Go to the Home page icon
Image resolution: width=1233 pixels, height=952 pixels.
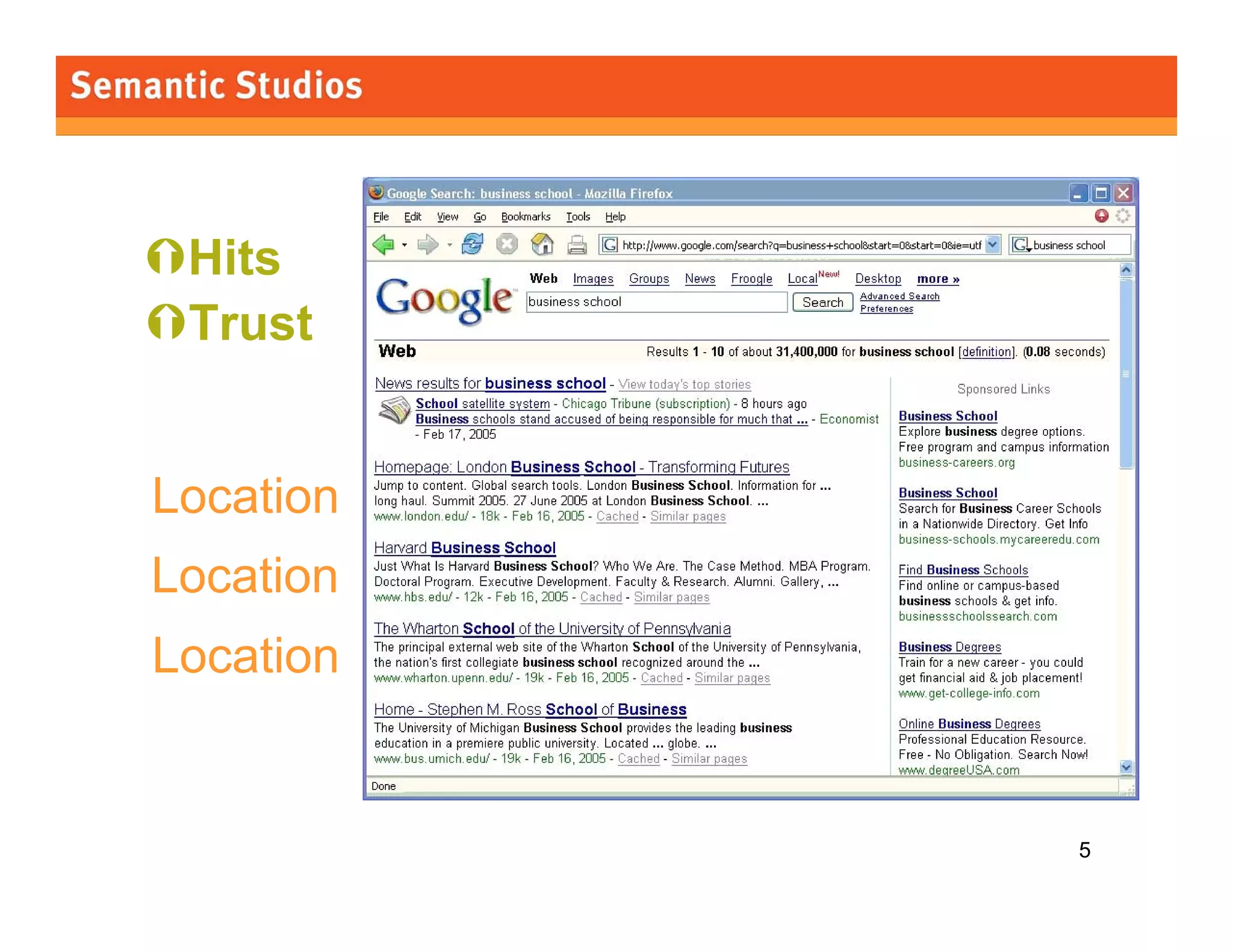[x=542, y=244]
